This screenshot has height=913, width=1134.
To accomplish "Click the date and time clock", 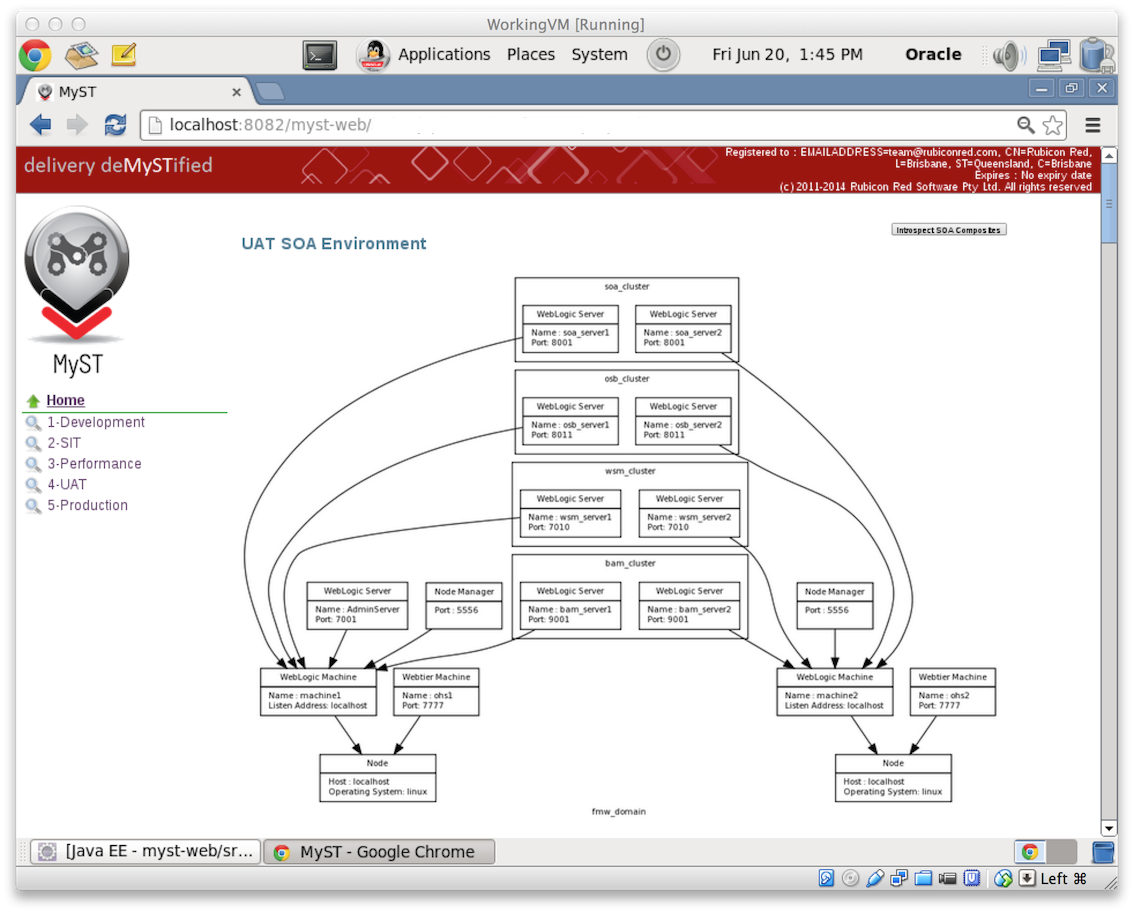I will point(787,55).
